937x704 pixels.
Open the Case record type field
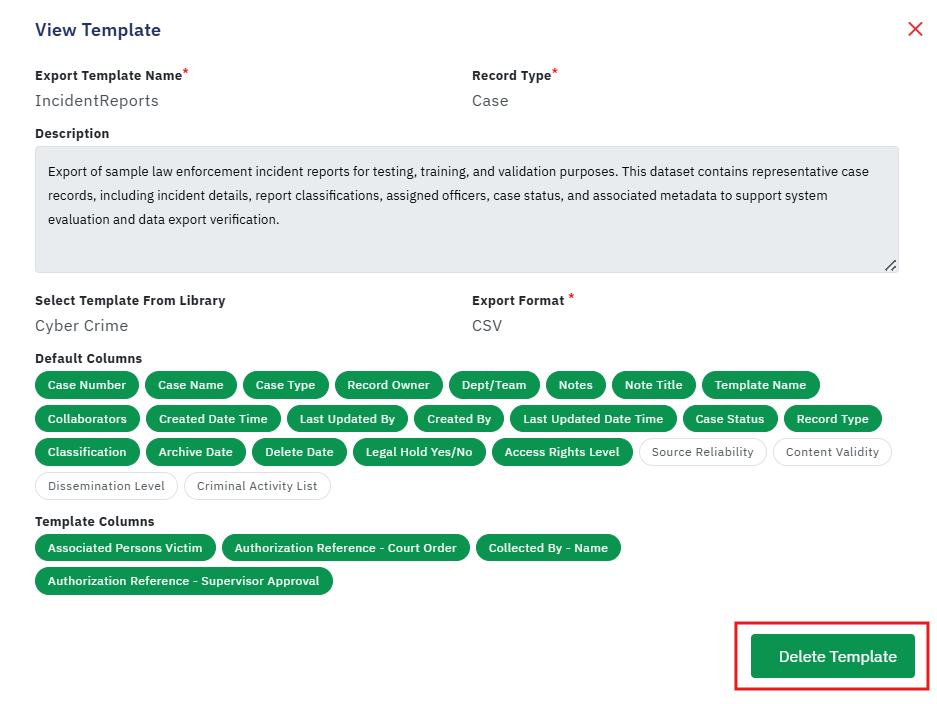(x=490, y=101)
